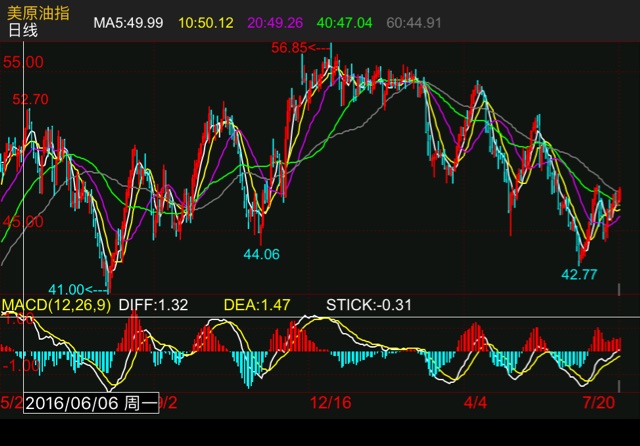This screenshot has width=640, height=446.
Task: Click the gray 60-day MA value 44.91
Action: (414, 22)
